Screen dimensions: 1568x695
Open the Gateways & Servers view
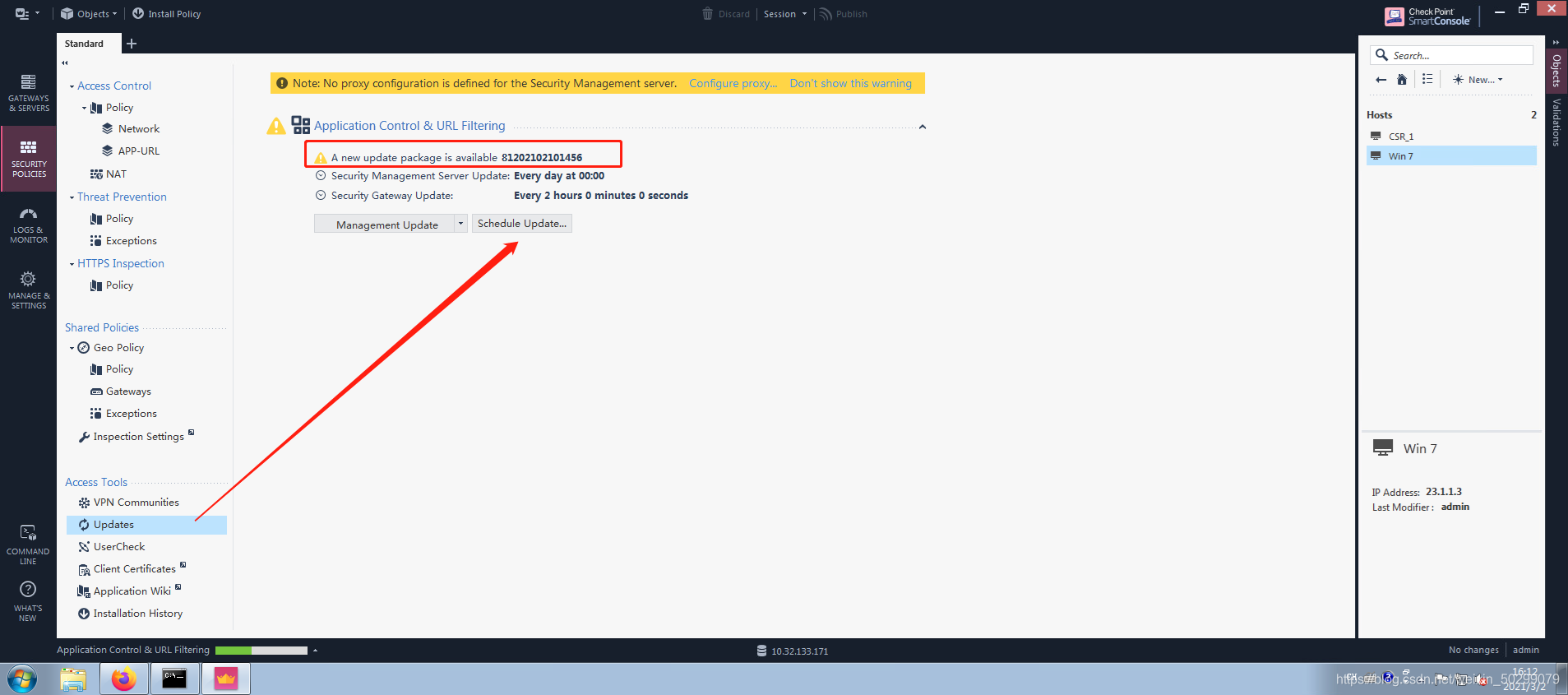[x=29, y=93]
